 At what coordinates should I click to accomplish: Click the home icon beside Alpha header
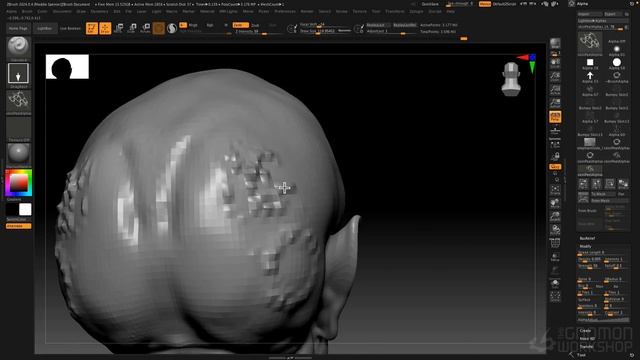tap(571, 3)
